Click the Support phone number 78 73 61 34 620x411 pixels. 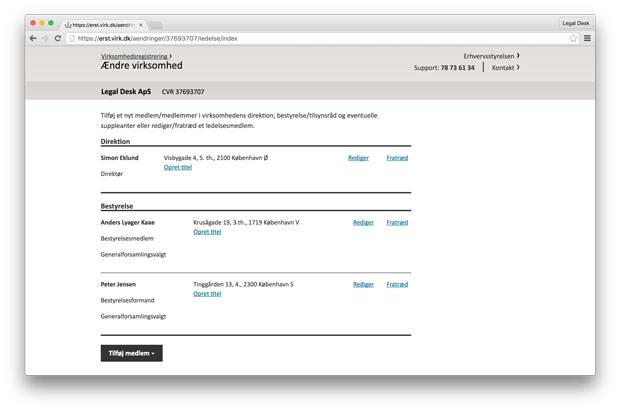457,68
